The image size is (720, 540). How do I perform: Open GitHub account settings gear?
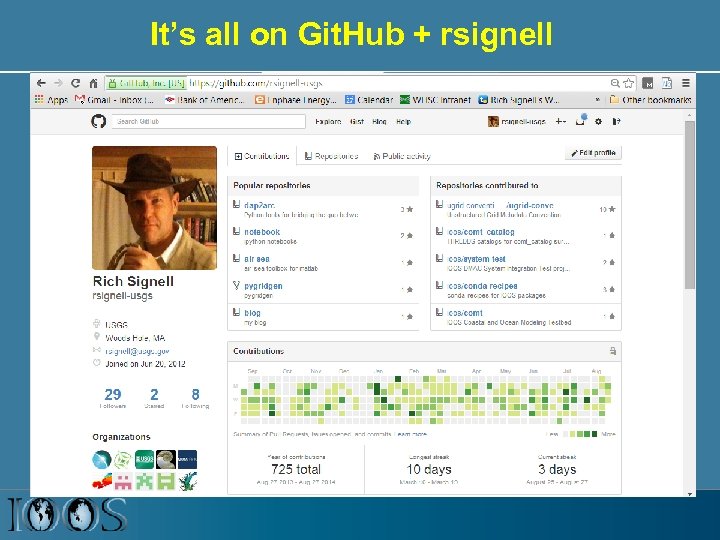click(598, 122)
